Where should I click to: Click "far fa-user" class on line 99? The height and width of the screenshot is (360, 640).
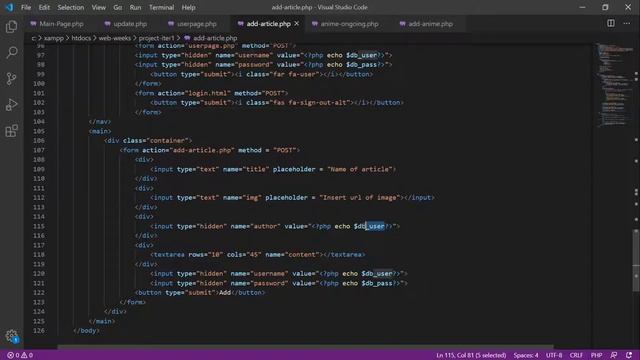coord(294,74)
